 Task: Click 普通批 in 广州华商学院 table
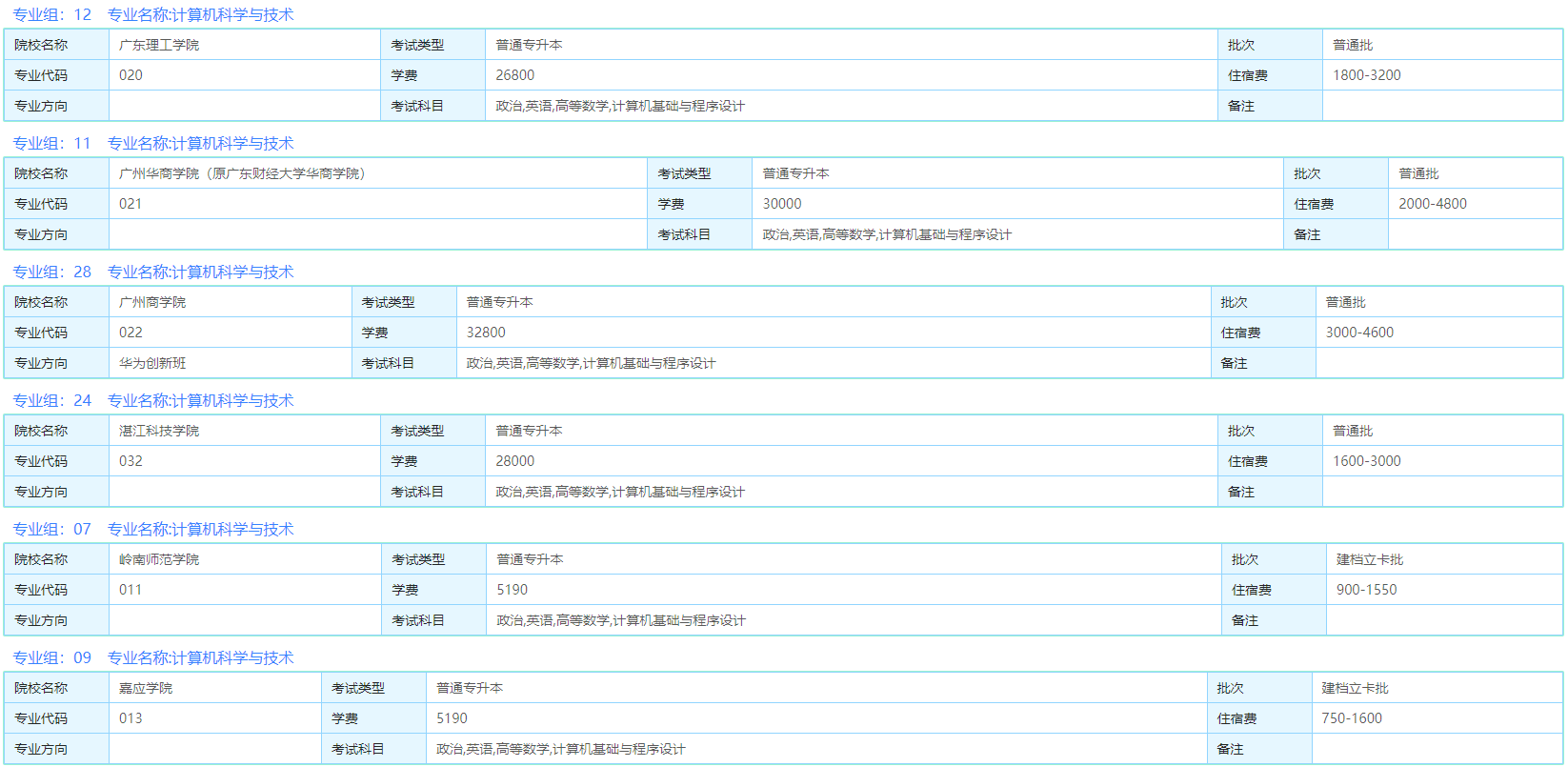(1418, 173)
